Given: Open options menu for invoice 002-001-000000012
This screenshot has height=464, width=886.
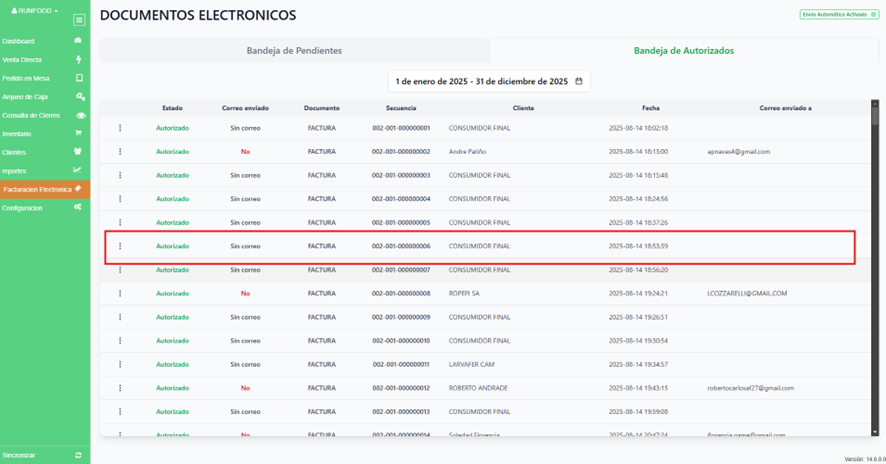Looking at the screenshot, I should click(120, 388).
